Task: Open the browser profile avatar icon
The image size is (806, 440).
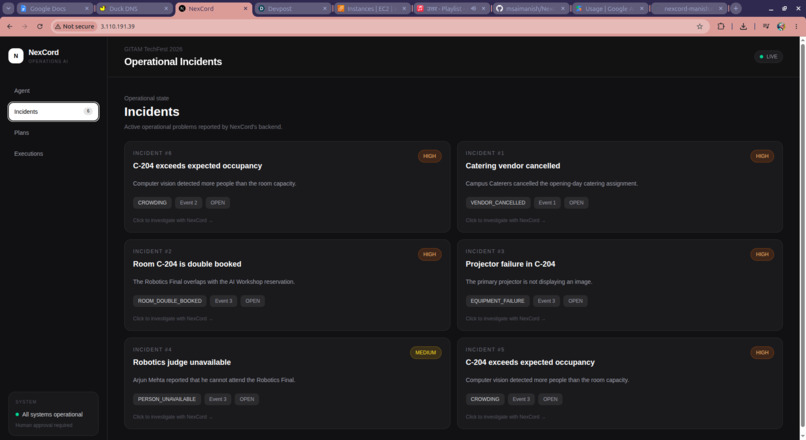Action: [781, 26]
